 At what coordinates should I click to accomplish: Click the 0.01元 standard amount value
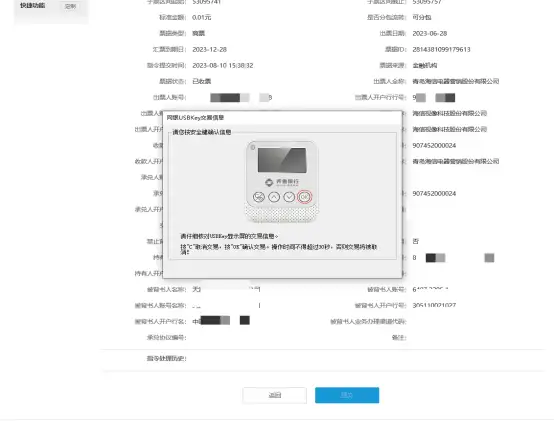[202, 17]
